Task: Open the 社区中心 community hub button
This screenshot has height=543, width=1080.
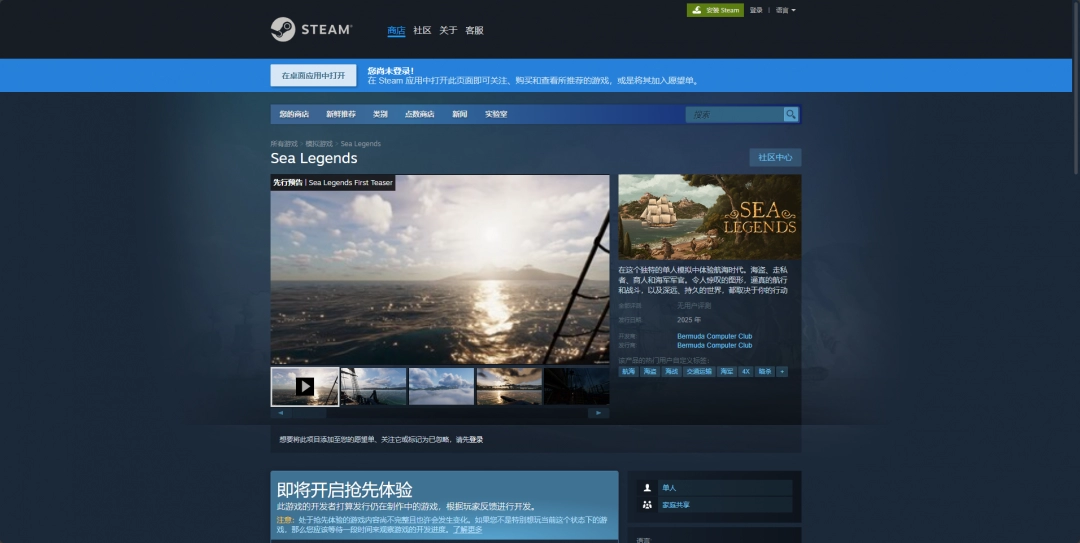Action: click(x=775, y=157)
